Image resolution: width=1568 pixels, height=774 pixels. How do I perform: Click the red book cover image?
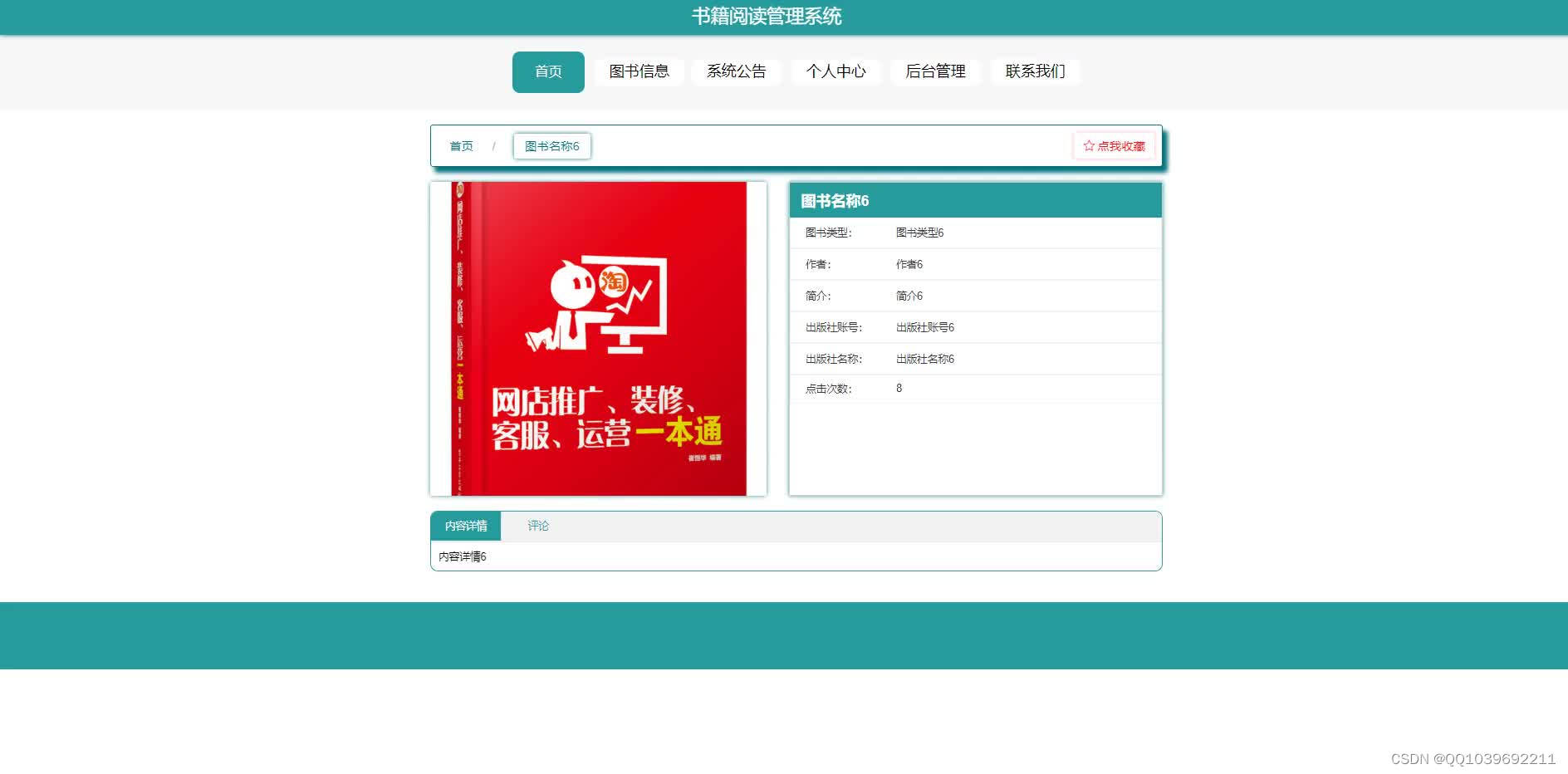pyautogui.click(x=597, y=338)
